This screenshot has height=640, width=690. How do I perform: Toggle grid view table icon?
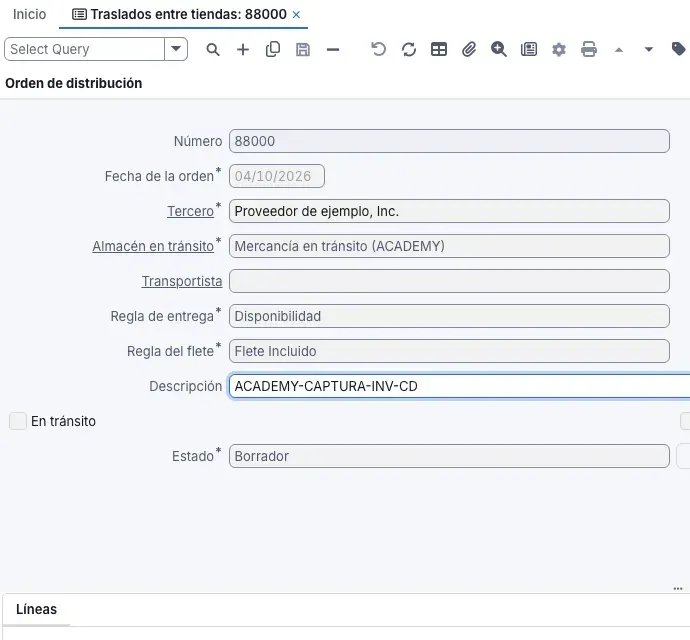(x=439, y=49)
